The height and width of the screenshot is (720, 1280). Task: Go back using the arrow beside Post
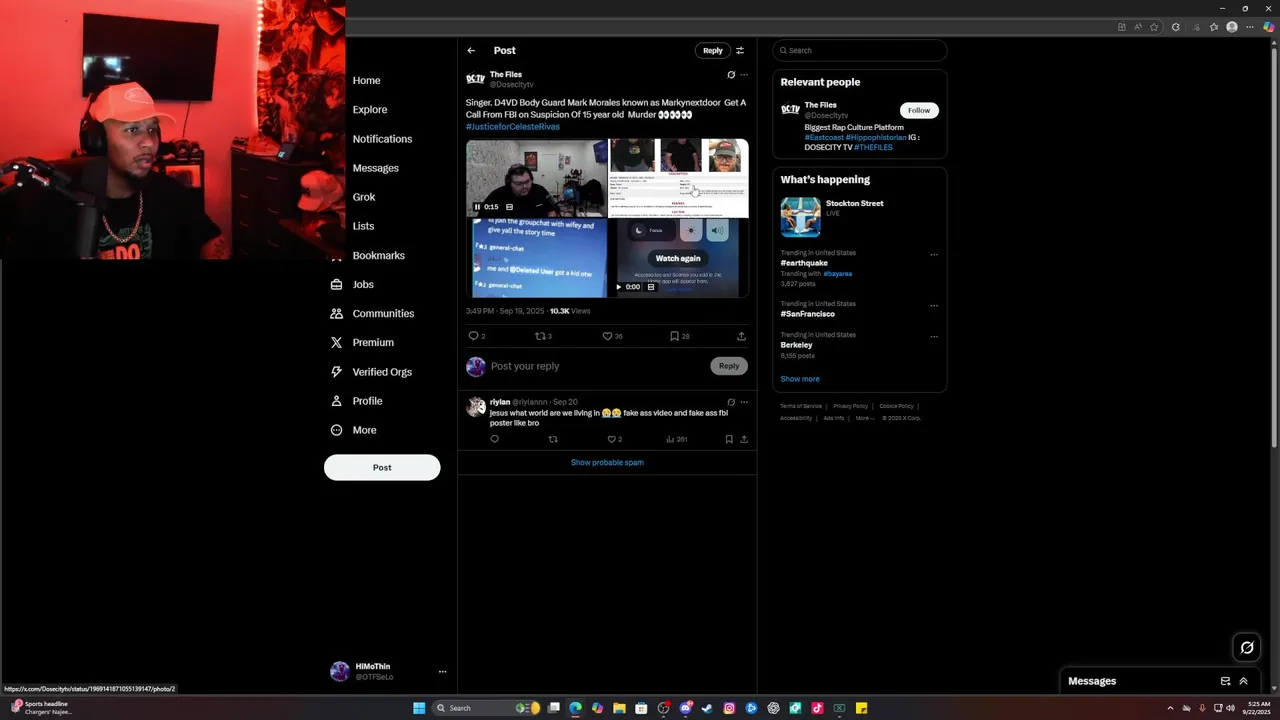tap(471, 50)
